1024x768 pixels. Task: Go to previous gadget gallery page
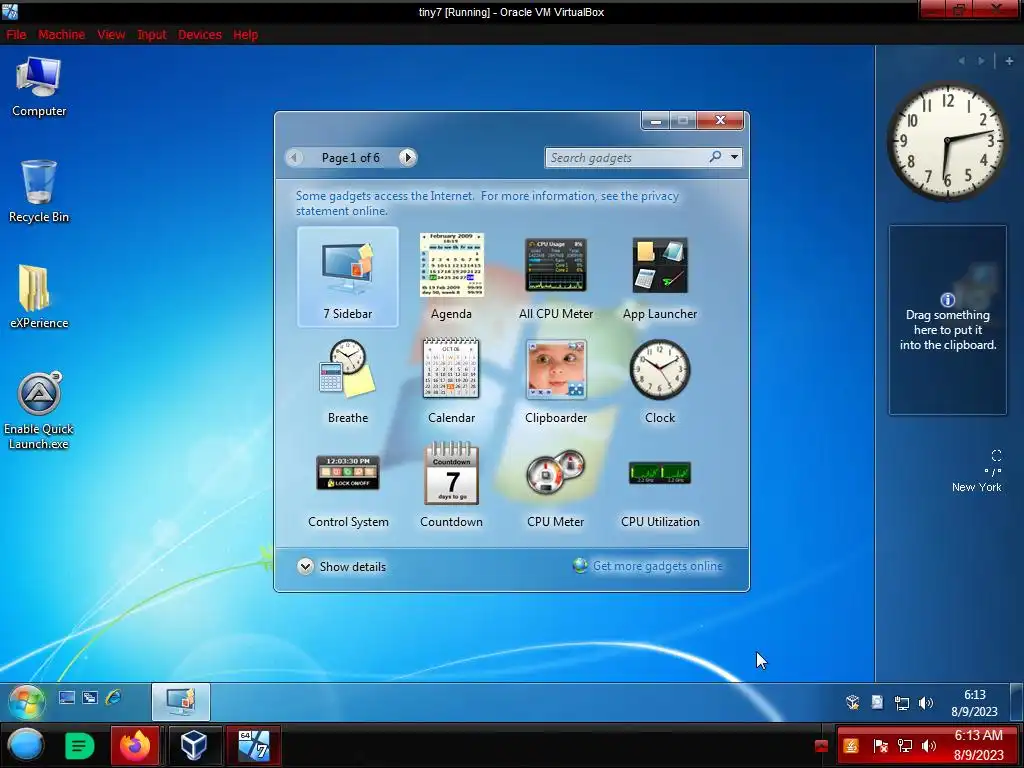294,157
